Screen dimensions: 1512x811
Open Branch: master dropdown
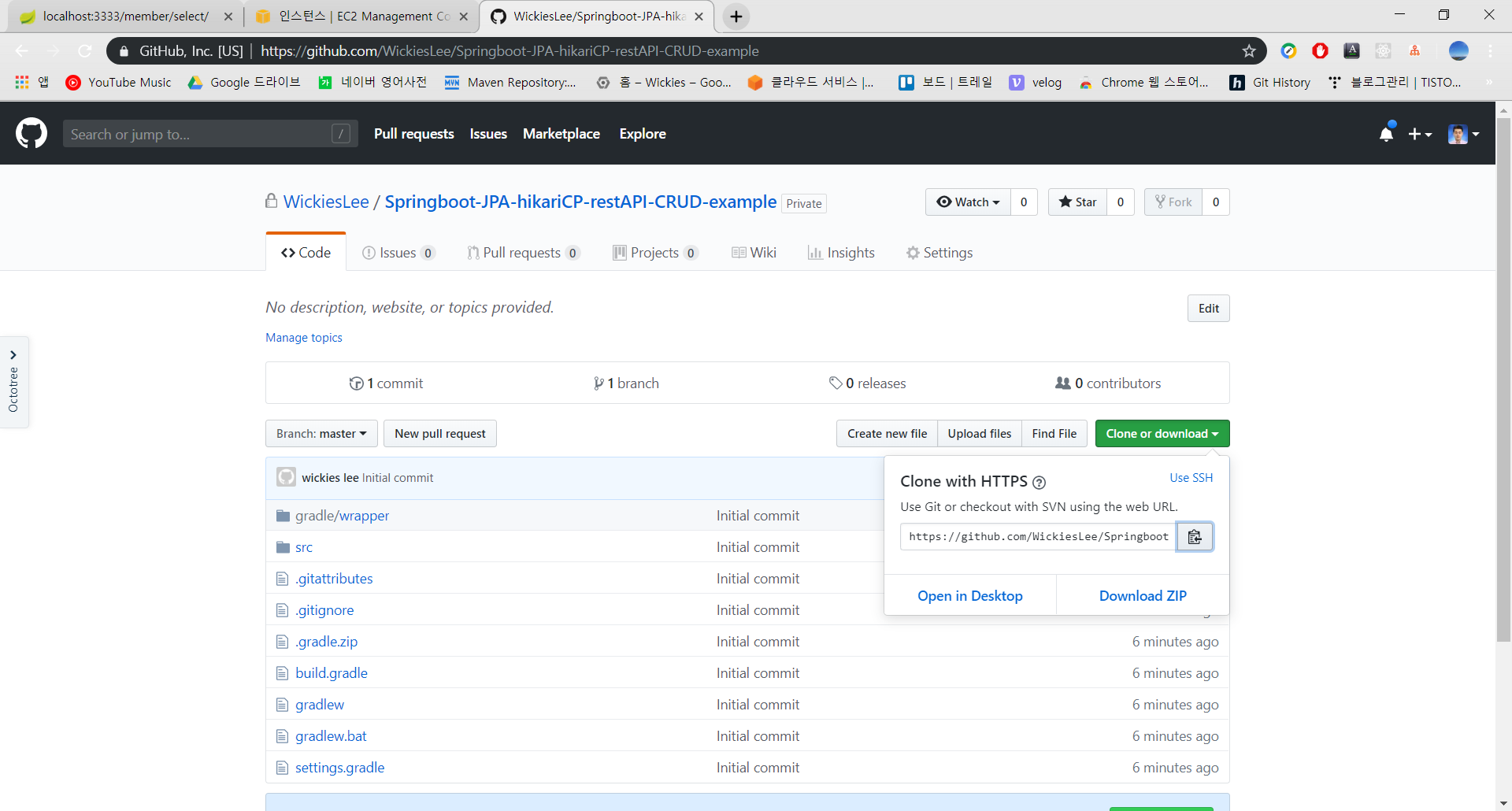point(321,434)
